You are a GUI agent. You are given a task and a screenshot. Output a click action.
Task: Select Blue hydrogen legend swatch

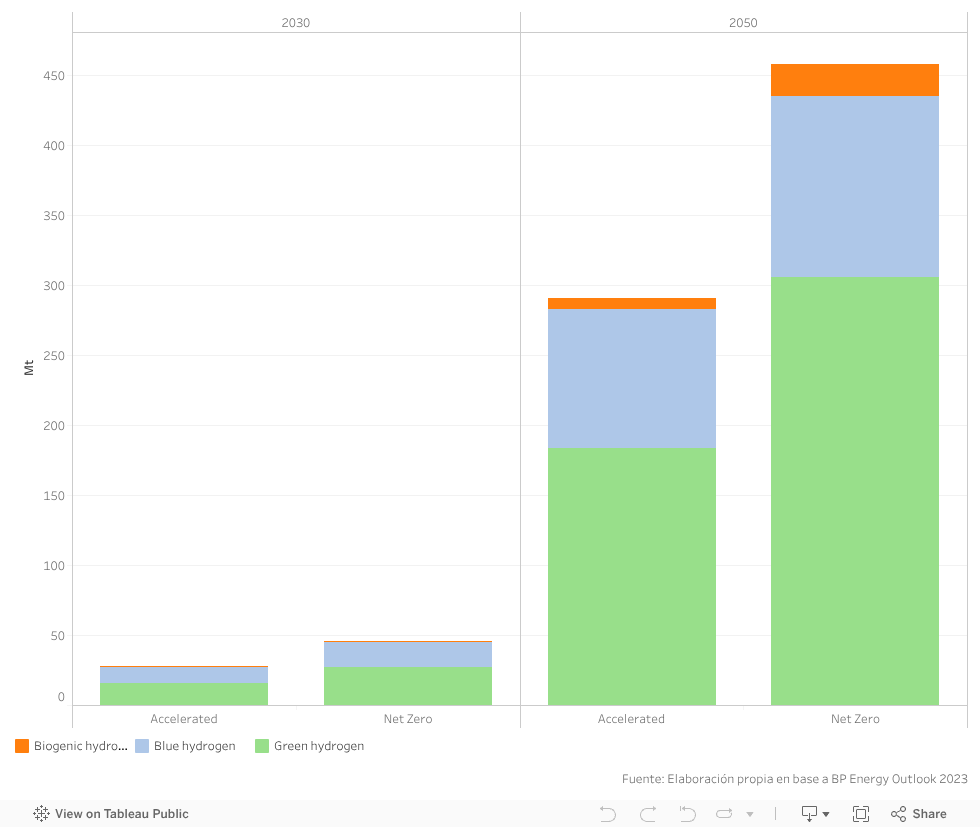pos(142,746)
